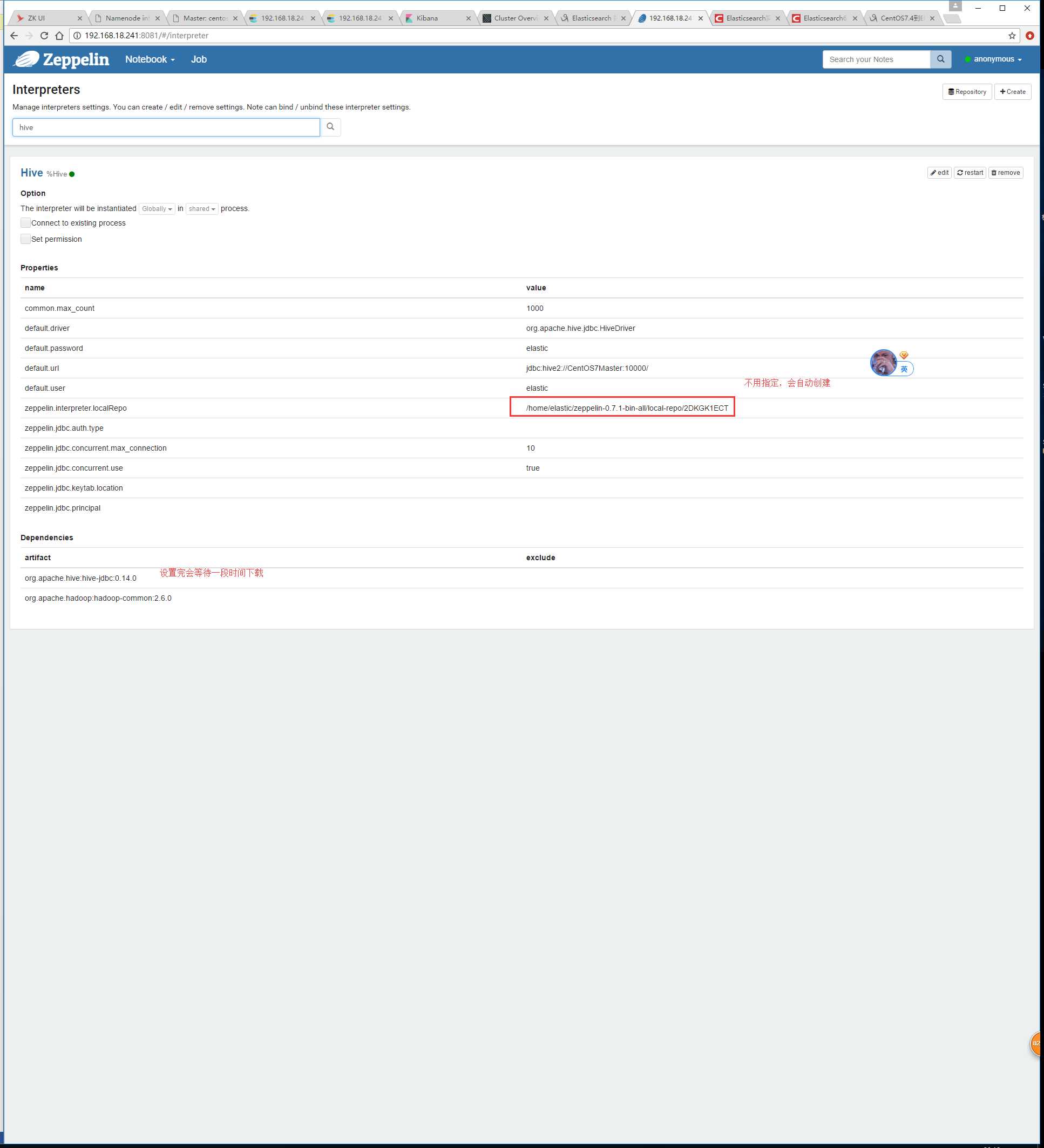1044x1148 pixels.
Task: Click the zeppelin.jdbc.auth.type property name
Action: [64, 427]
